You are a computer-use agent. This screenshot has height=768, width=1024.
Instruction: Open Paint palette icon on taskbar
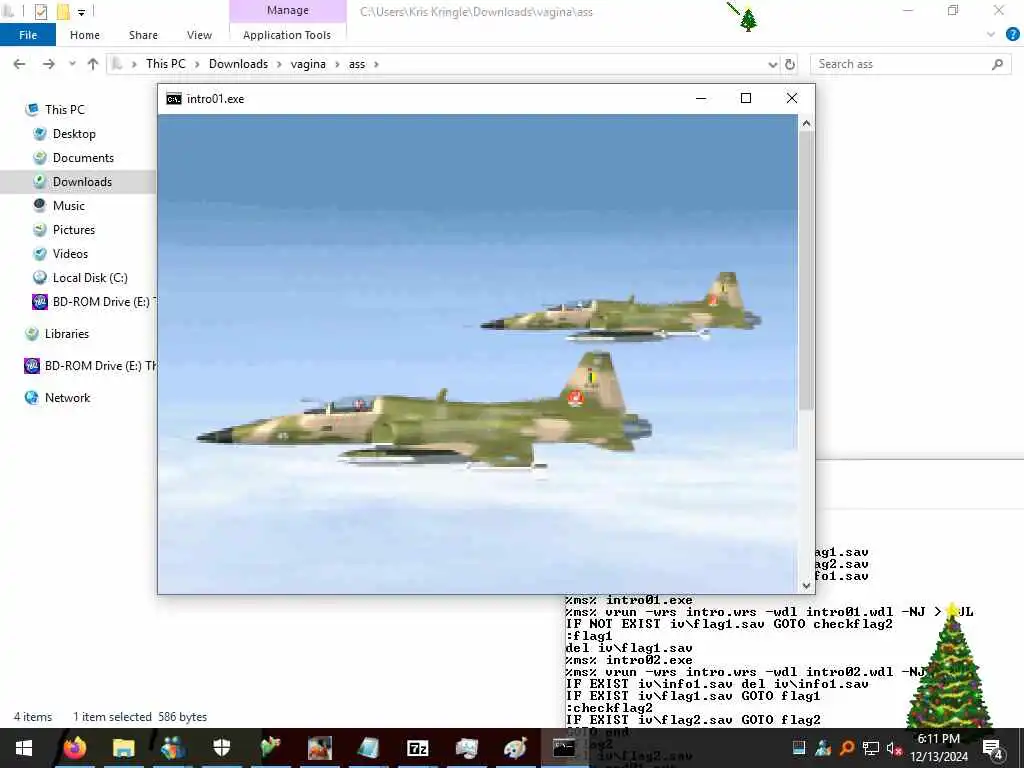coord(515,748)
